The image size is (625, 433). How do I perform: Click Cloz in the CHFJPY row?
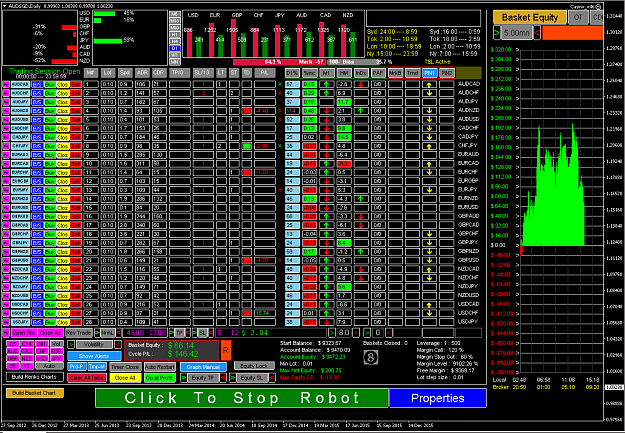click(x=63, y=146)
